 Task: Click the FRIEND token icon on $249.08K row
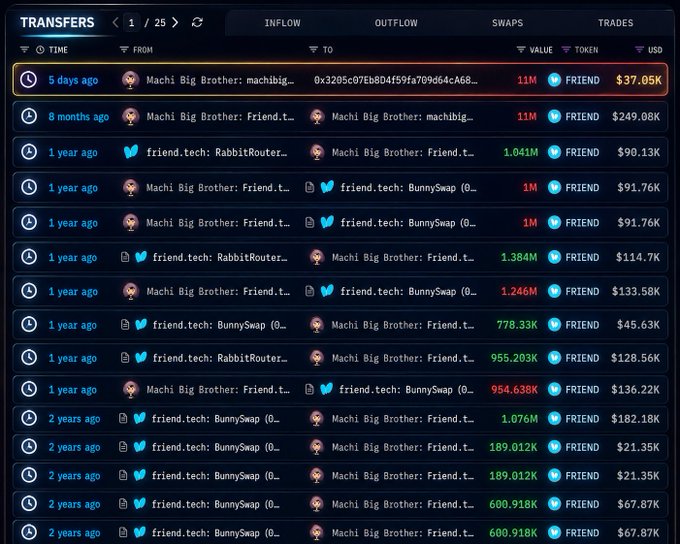click(x=554, y=116)
